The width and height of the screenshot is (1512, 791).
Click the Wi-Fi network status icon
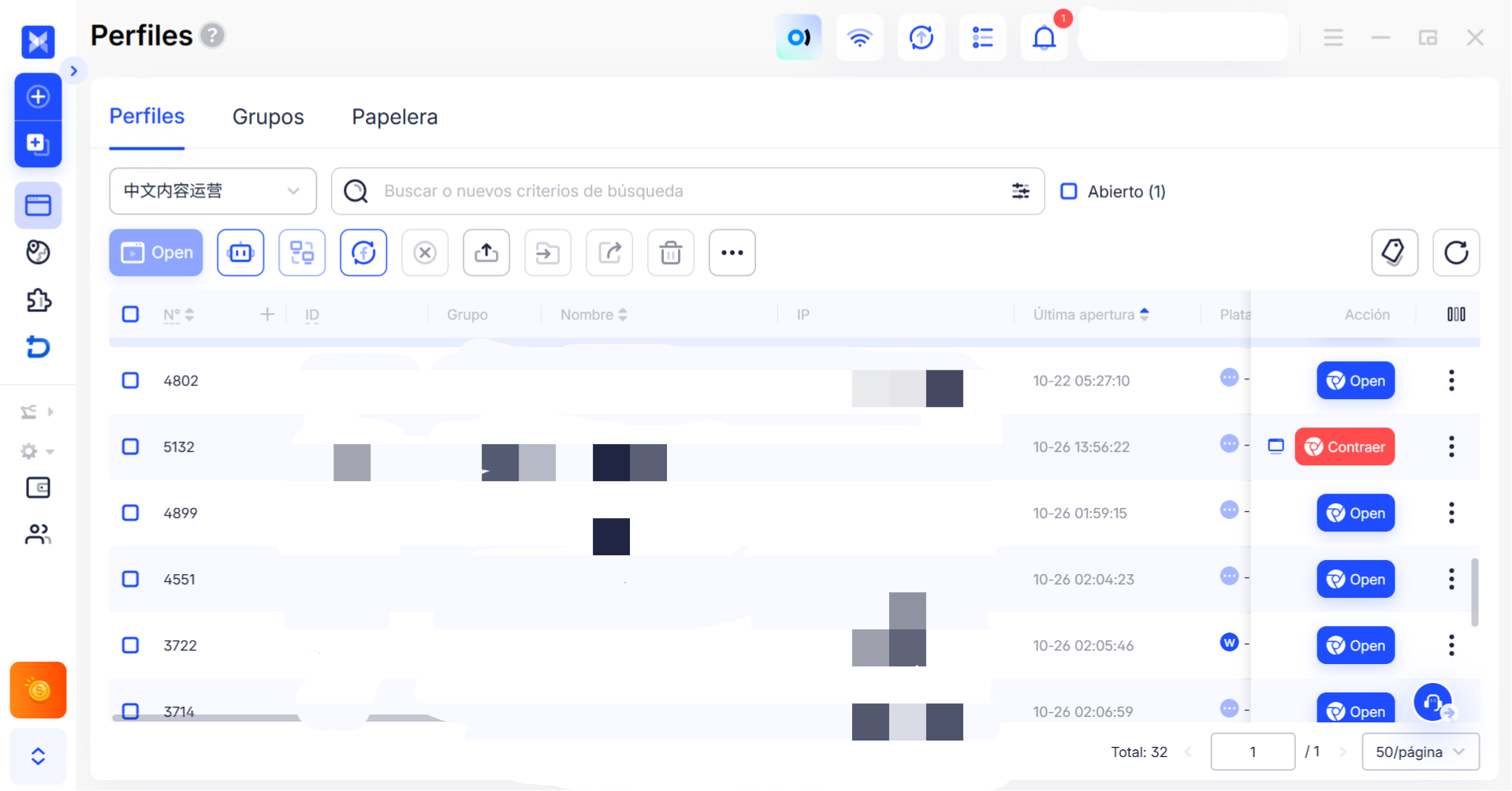(x=859, y=37)
